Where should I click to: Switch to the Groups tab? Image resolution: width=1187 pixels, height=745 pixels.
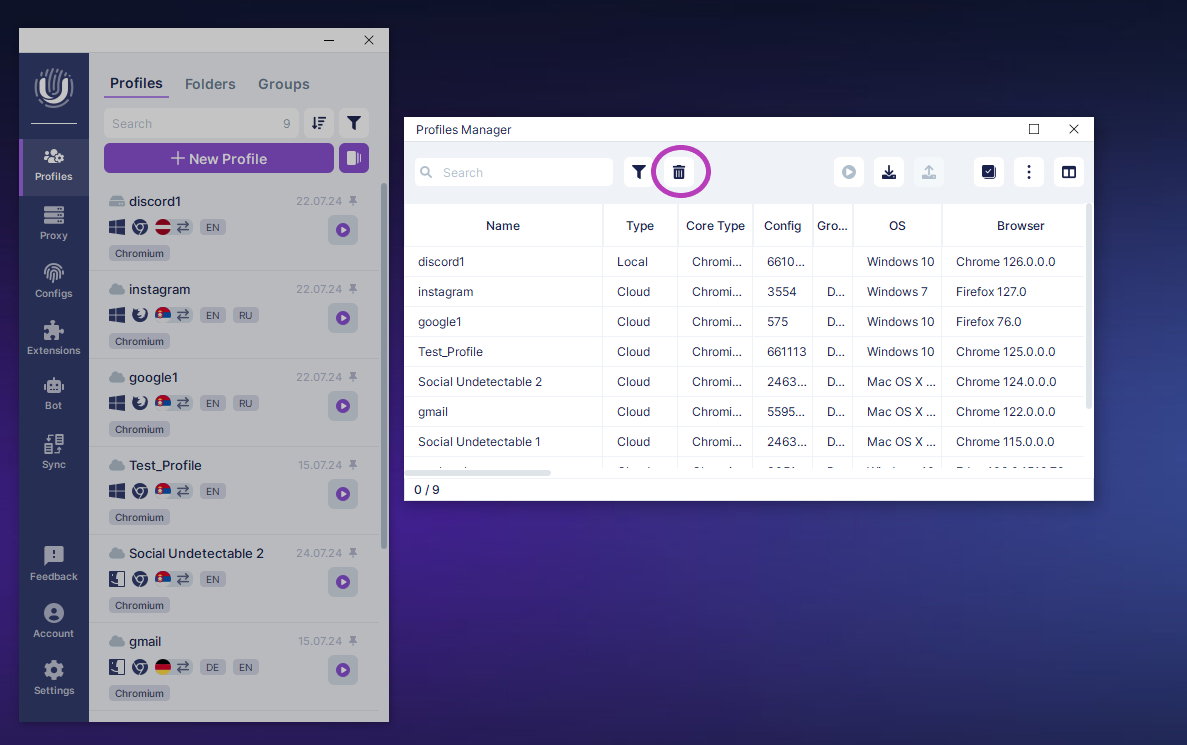click(x=284, y=84)
